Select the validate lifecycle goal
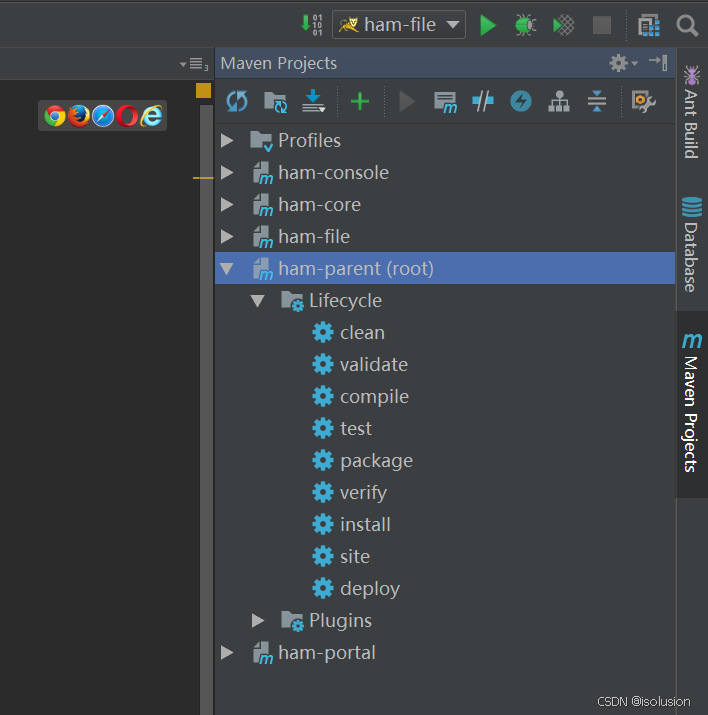The height and width of the screenshot is (715, 708). pyautogui.click(x=360, y=364)
